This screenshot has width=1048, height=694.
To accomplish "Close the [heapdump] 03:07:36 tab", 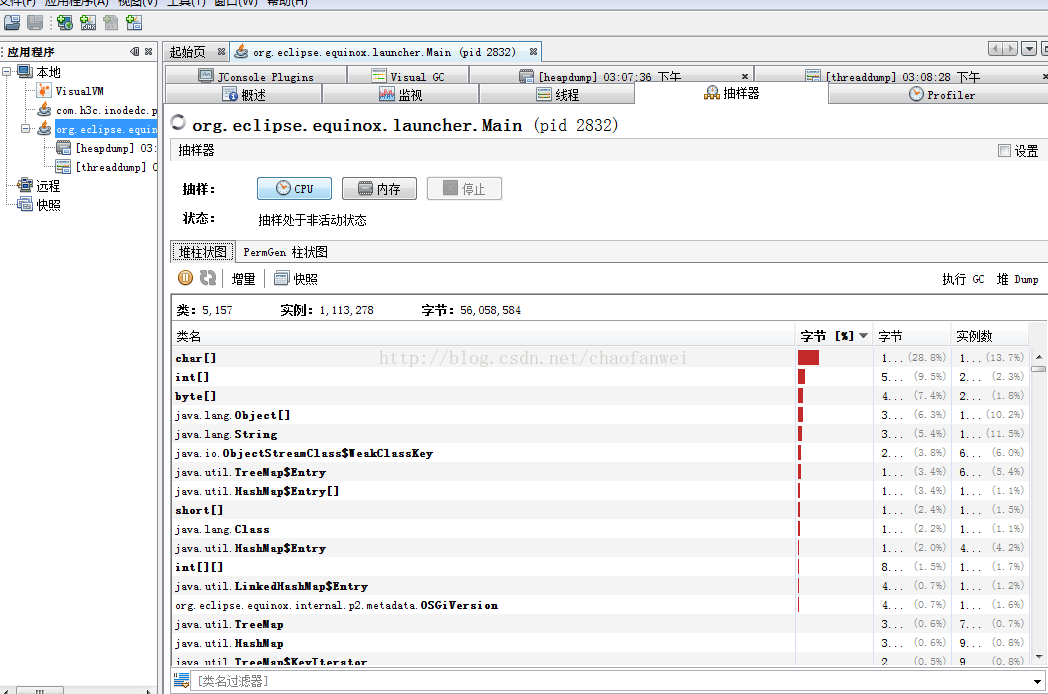I will tap(745, 76).
